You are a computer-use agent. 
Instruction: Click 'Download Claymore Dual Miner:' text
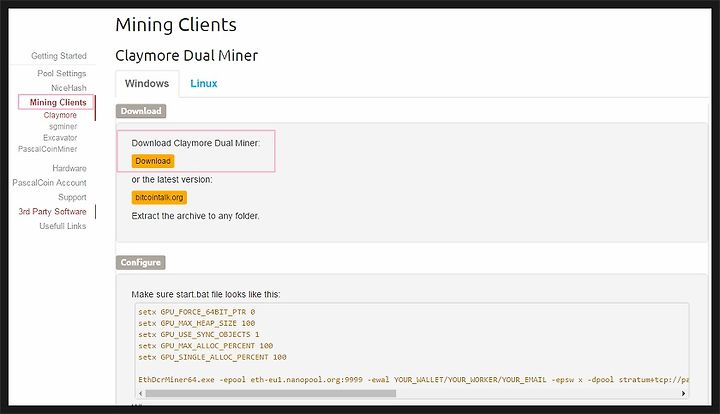(x=196, y=143)
